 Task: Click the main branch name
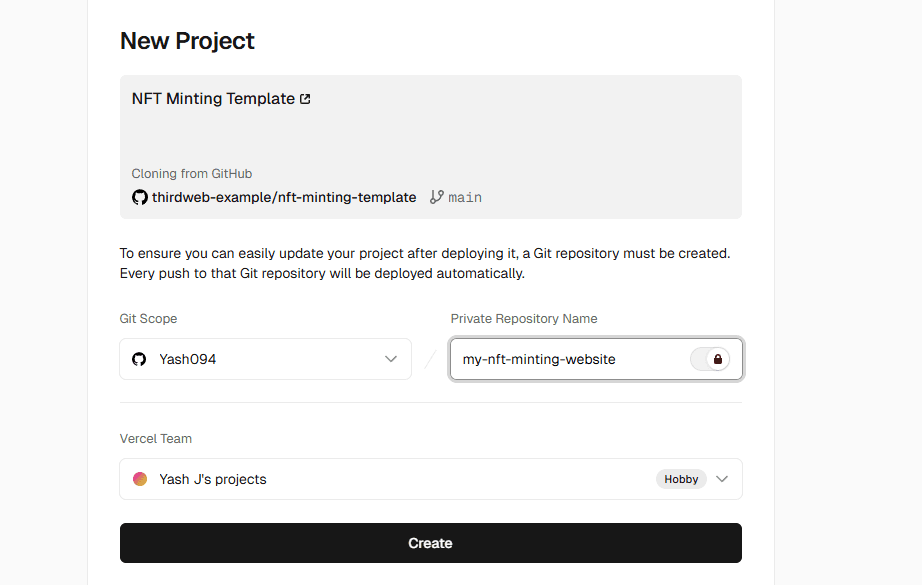click(x=465, y=197)
